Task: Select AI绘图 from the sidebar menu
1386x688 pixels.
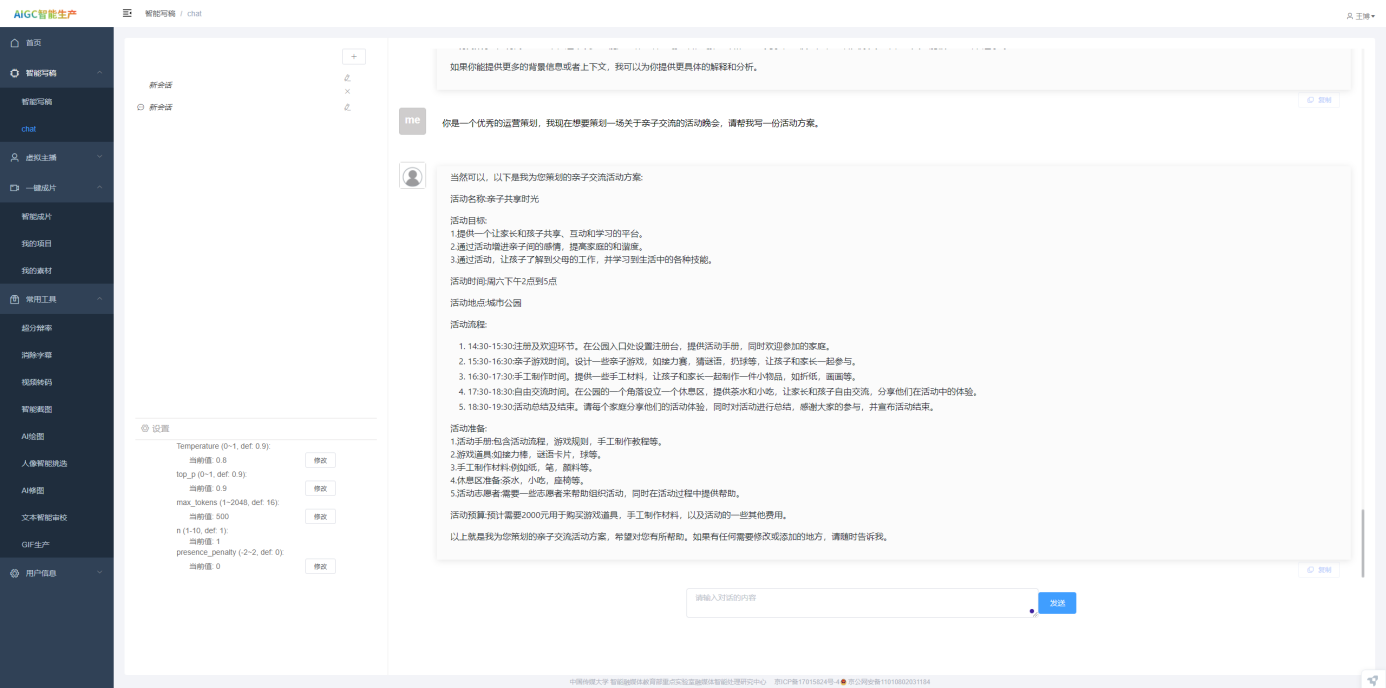Action: coord(33,436)
